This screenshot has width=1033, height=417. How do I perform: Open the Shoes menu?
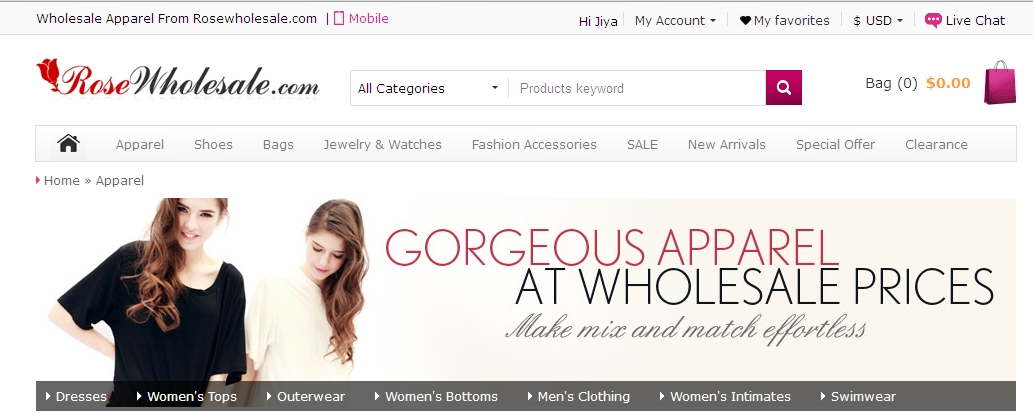[x=213, y=144]
